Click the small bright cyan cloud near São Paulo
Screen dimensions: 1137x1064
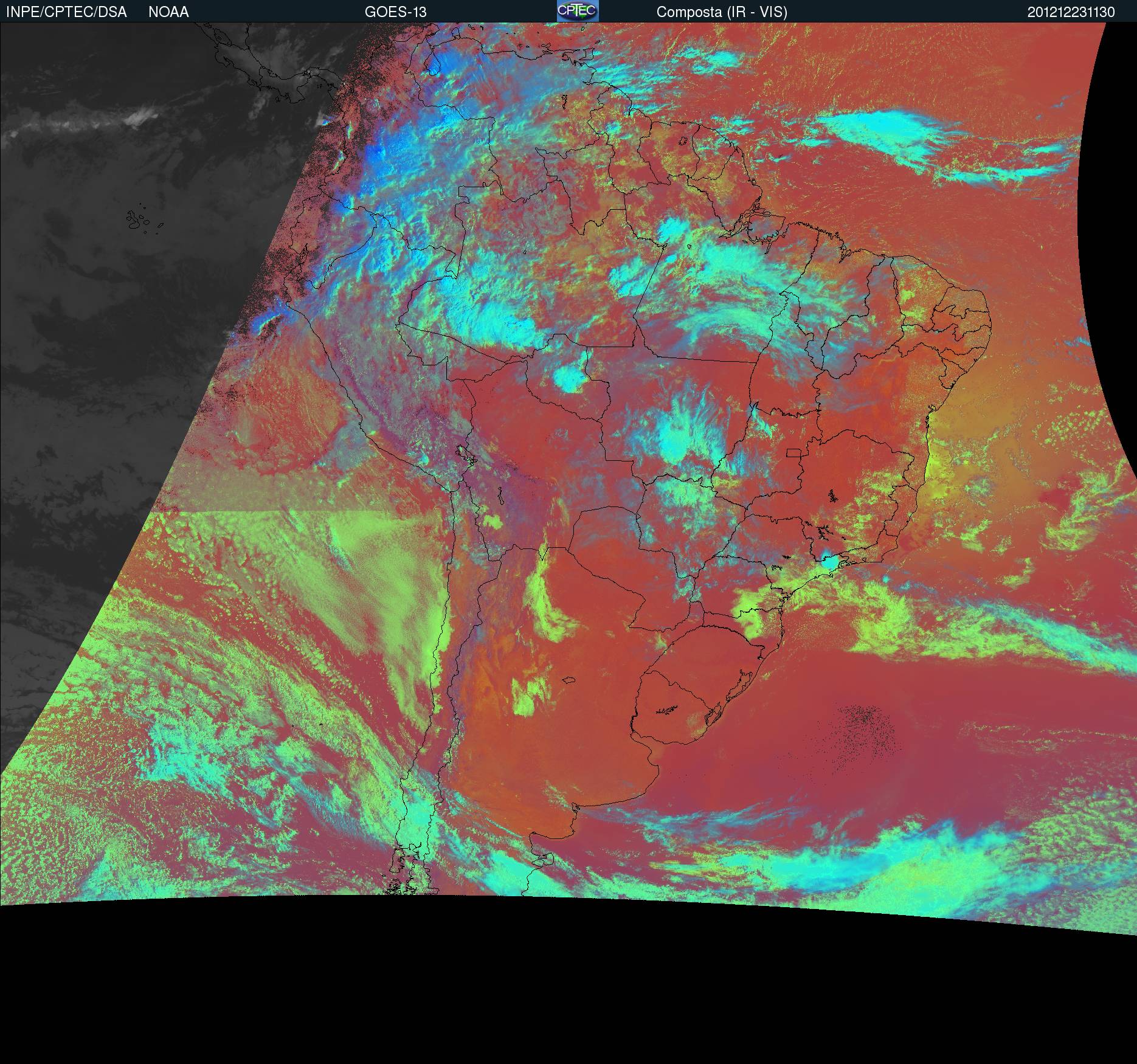coord(829,562)
